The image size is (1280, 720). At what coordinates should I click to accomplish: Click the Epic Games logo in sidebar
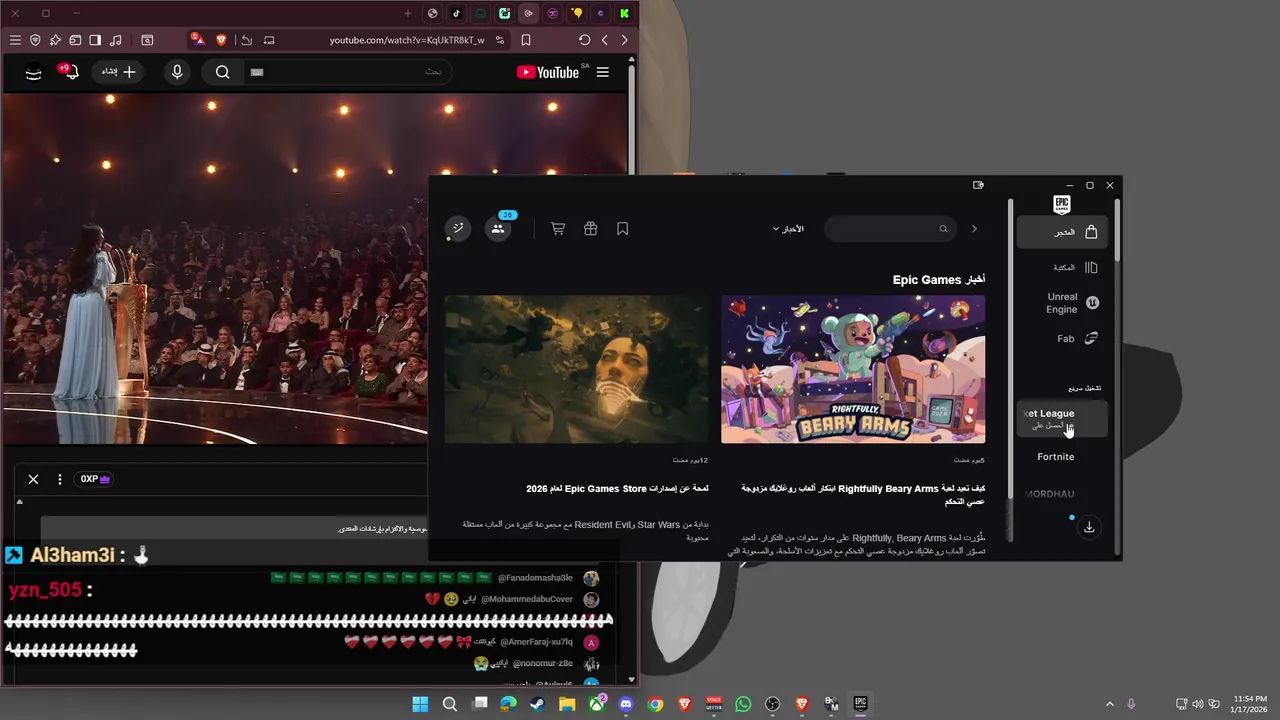[x=1062, y=204]
